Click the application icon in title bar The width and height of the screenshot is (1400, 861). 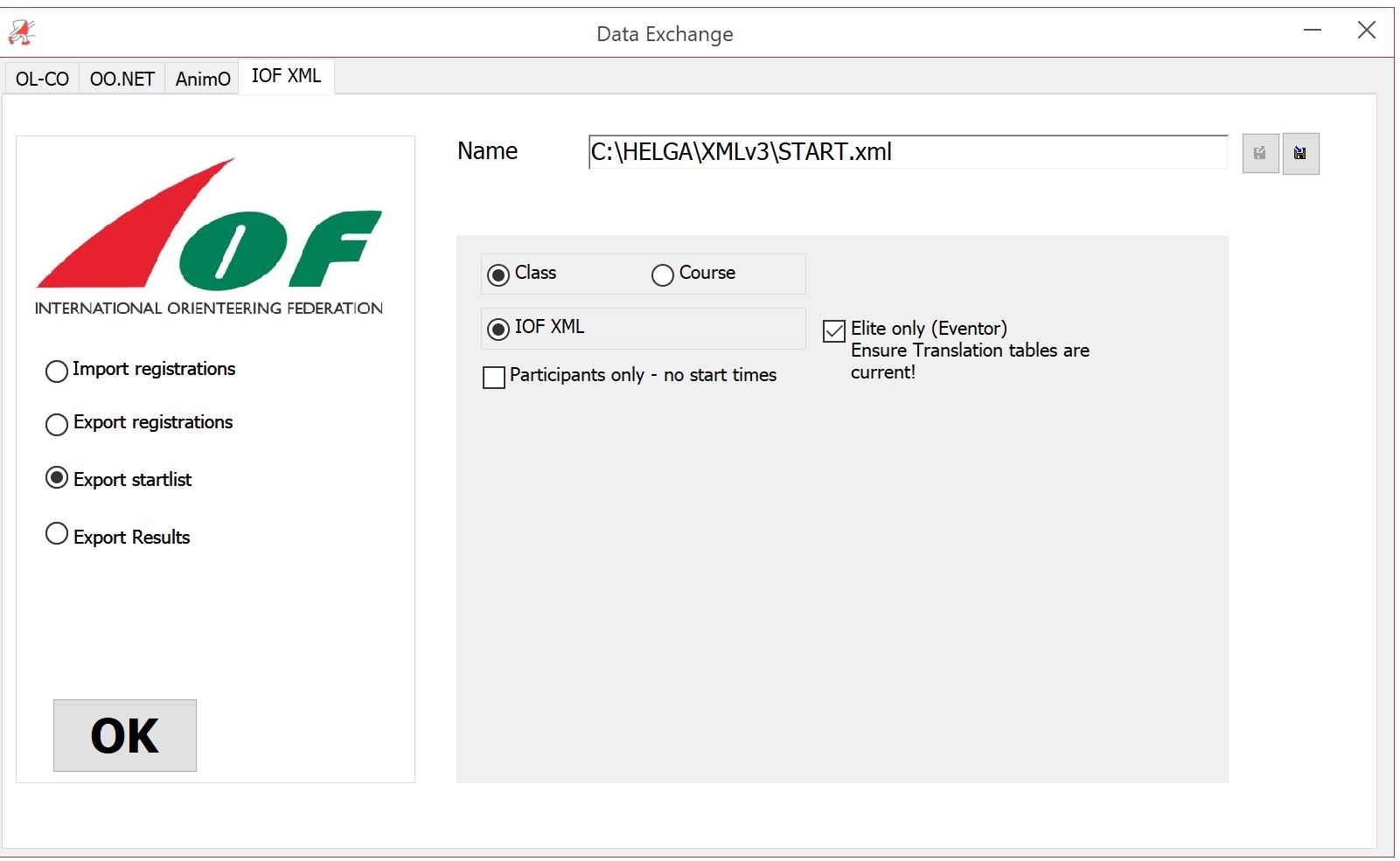tap(21, 32)
